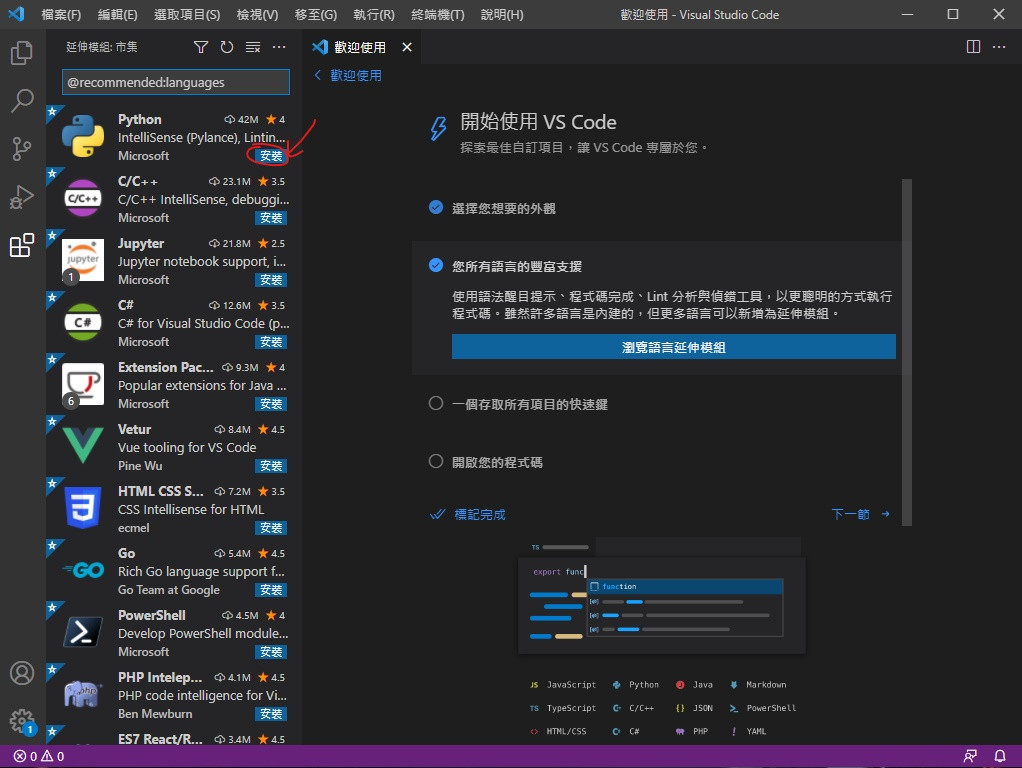Click the 標記完成 link
The width and height of the screenshot is (1022, 768).
[x=467, y=514]
